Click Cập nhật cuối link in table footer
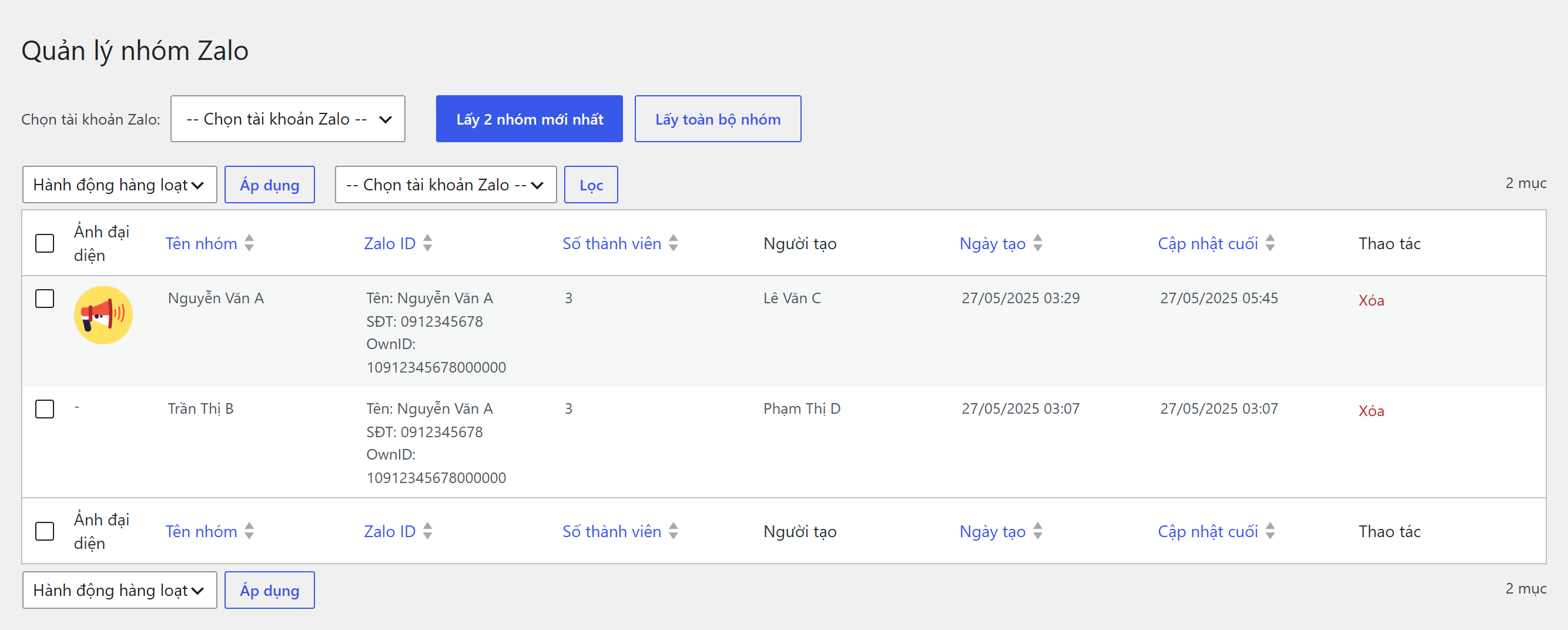The image size is (1568, 630). coord(1208,531)
